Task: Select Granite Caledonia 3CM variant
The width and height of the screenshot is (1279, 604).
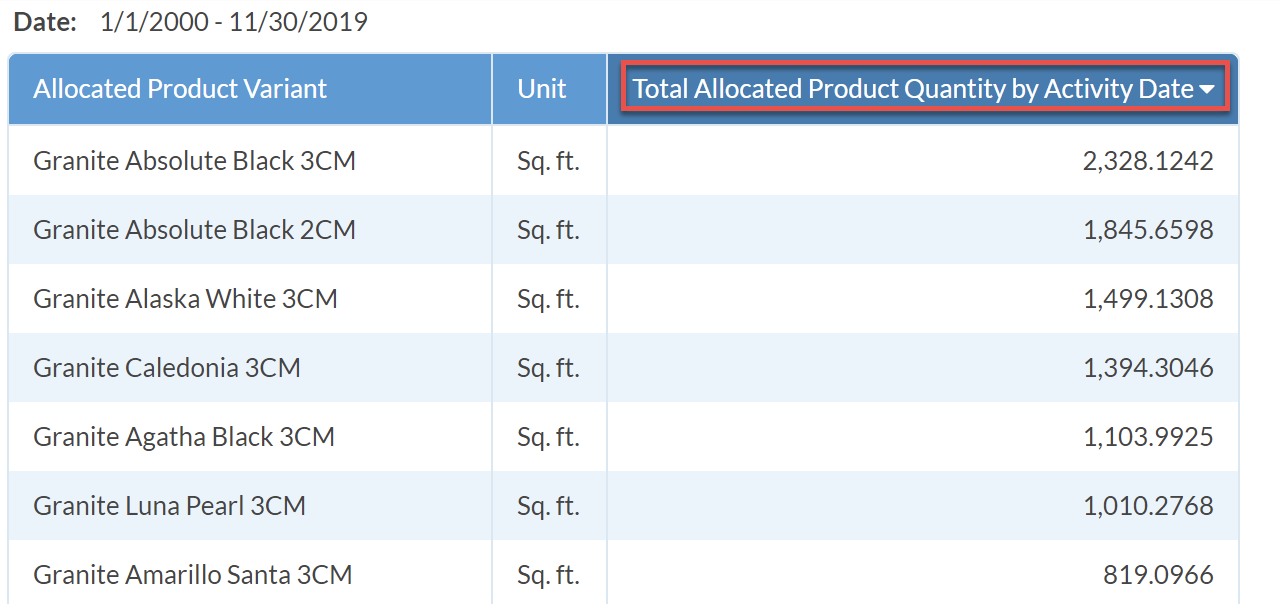Action: point(167,367)
